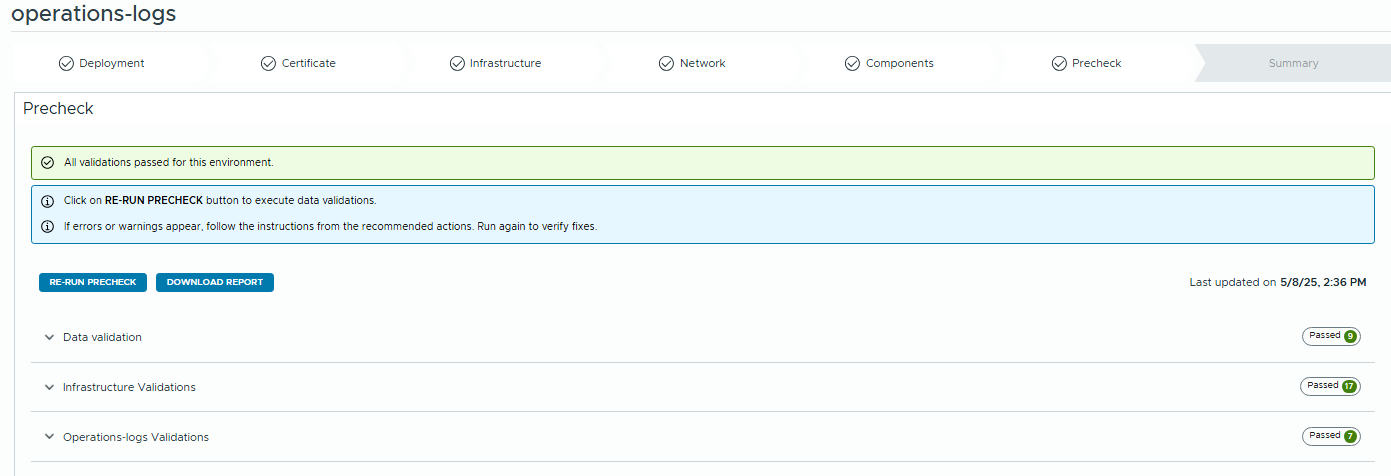Click info icon beside errors or warnings hint

(x=47, y=227)
